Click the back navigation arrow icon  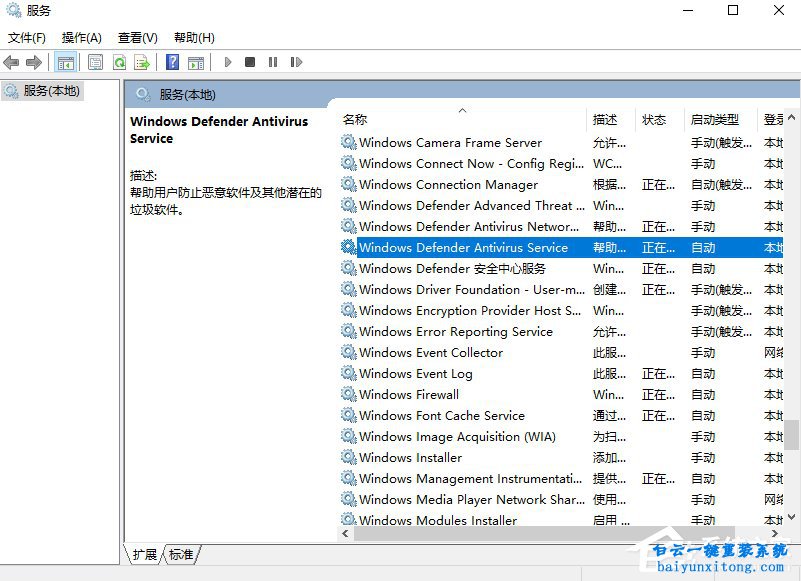(11, 61)
